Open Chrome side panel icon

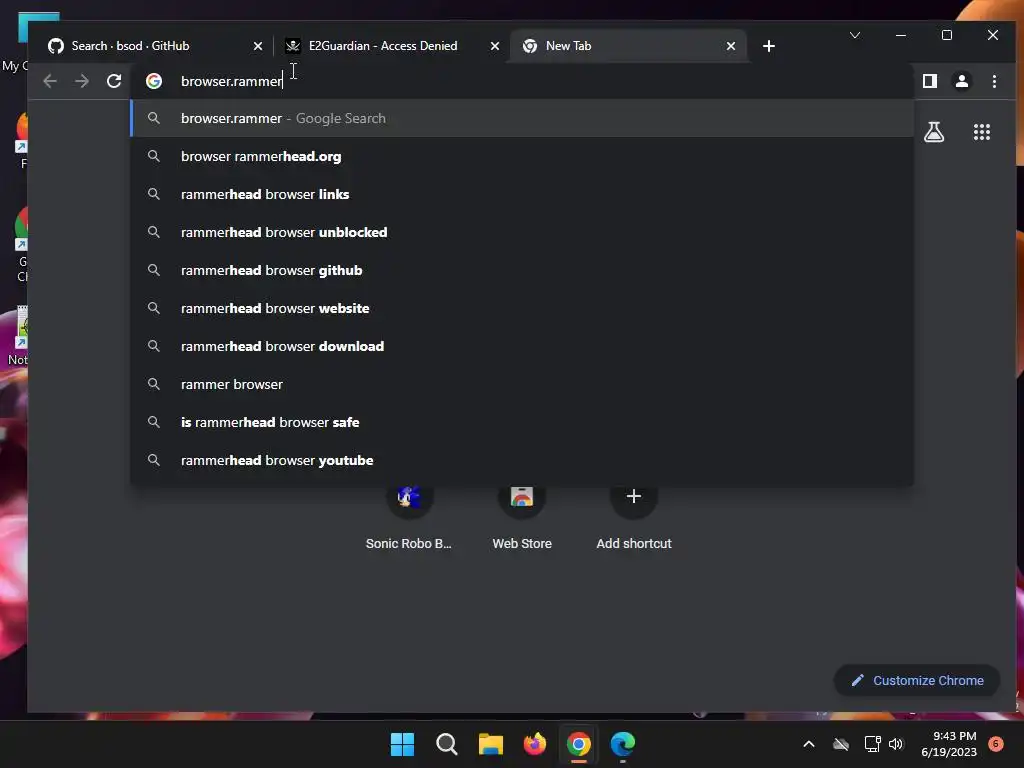point(929,81)
